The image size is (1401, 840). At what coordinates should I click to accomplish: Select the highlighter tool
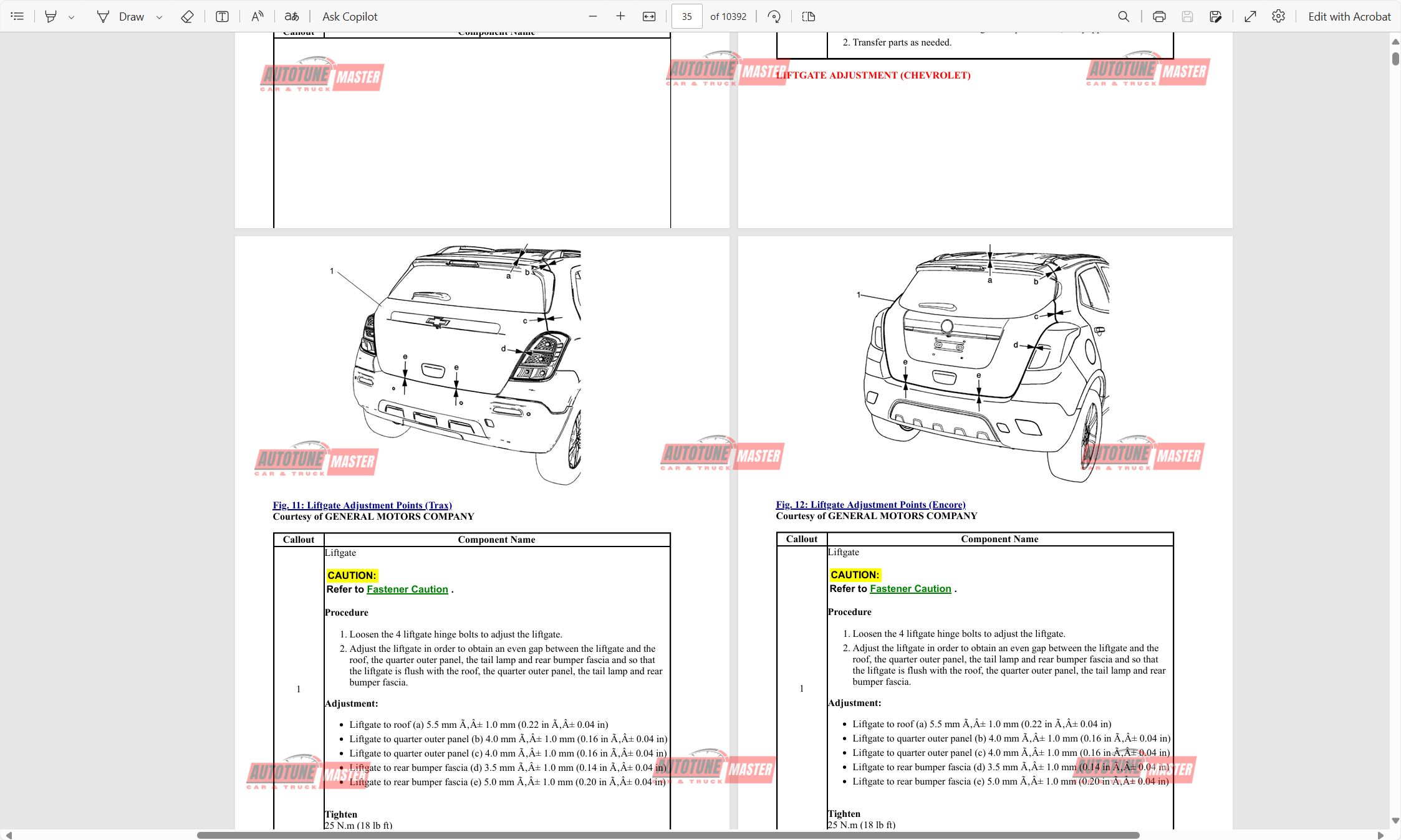pyautogui.click(x=51, y=17)
